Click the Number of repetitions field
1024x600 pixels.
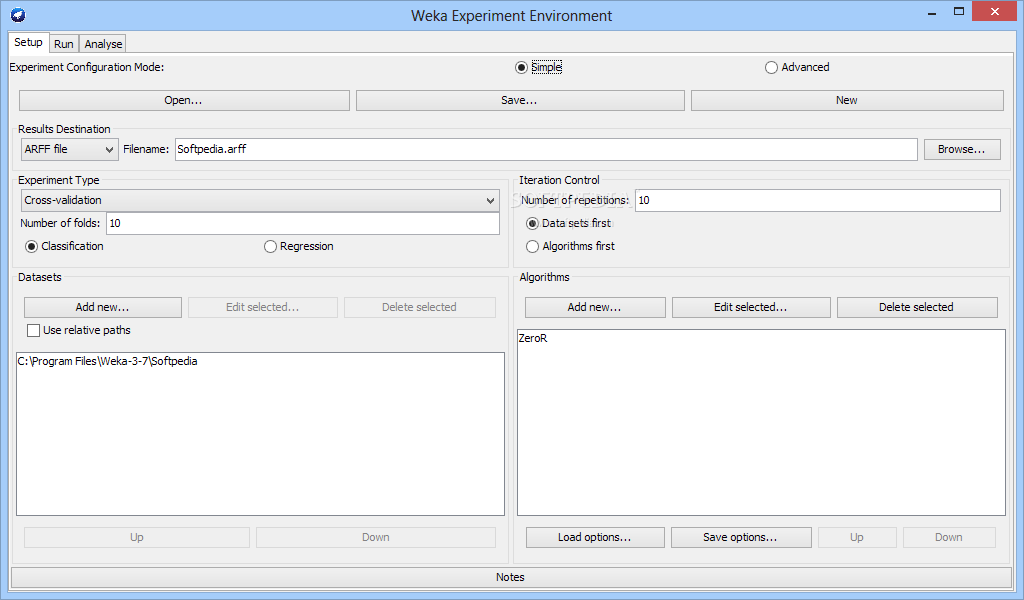click(818, 200)
